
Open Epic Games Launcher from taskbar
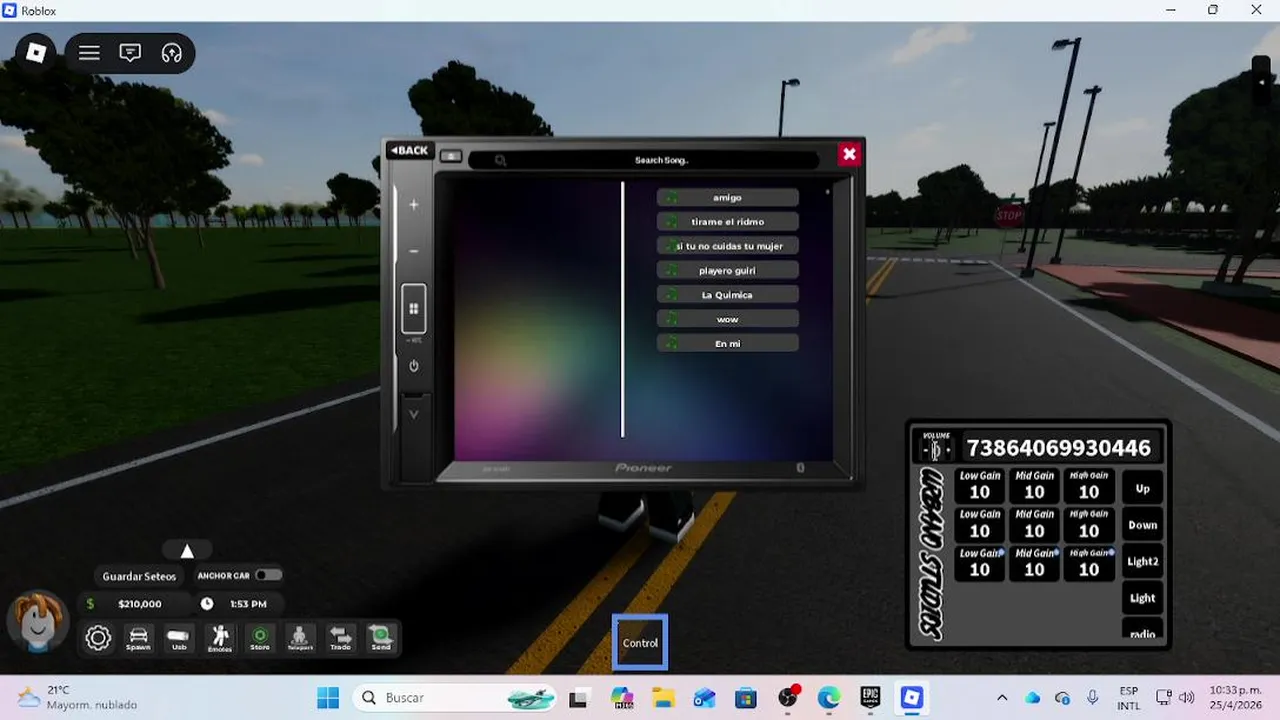click(x=870, y=698)
